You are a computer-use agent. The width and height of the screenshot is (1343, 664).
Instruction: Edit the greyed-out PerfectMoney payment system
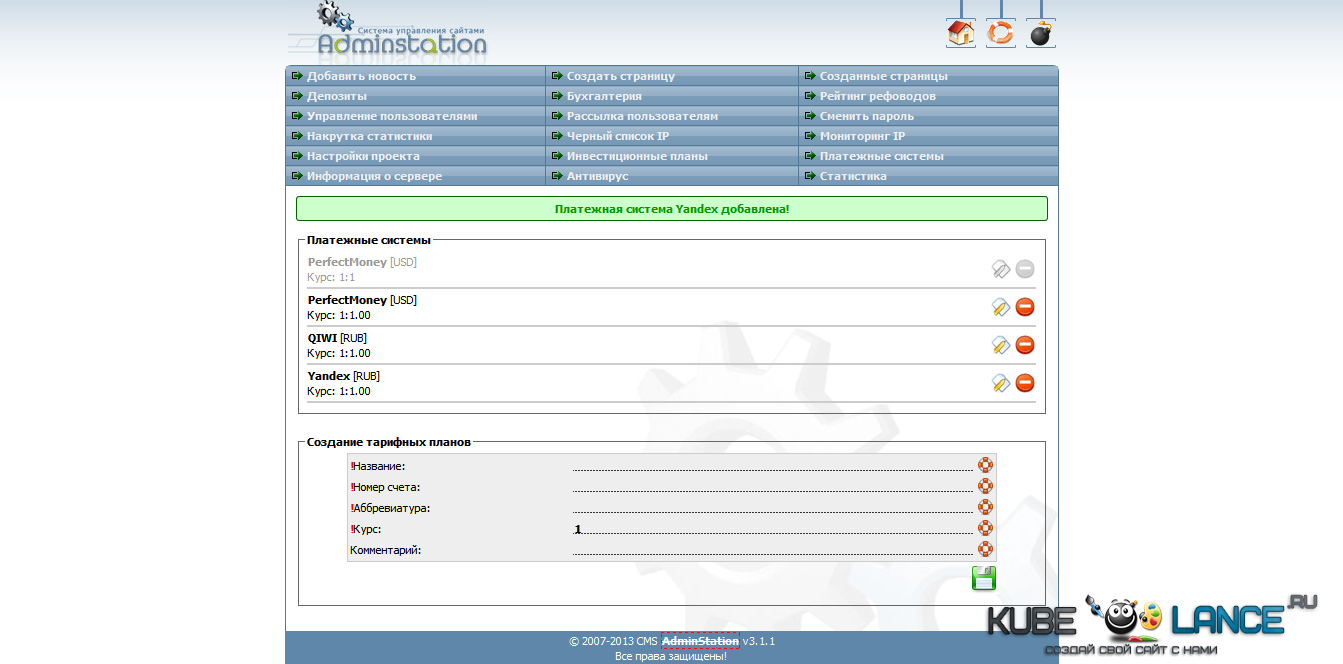point(1000,269)
